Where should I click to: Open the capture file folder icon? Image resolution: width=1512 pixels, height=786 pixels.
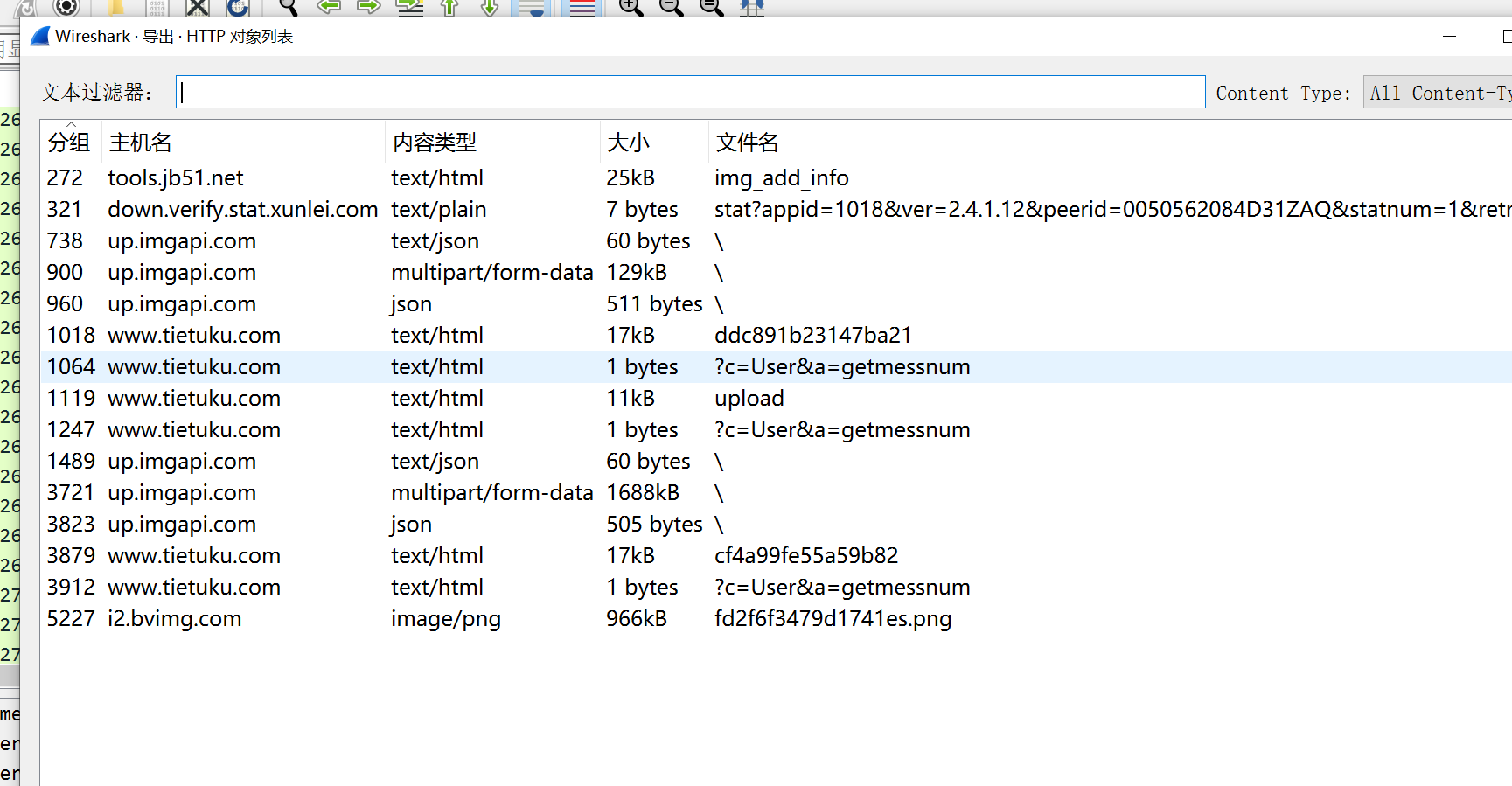coord(115,7)
